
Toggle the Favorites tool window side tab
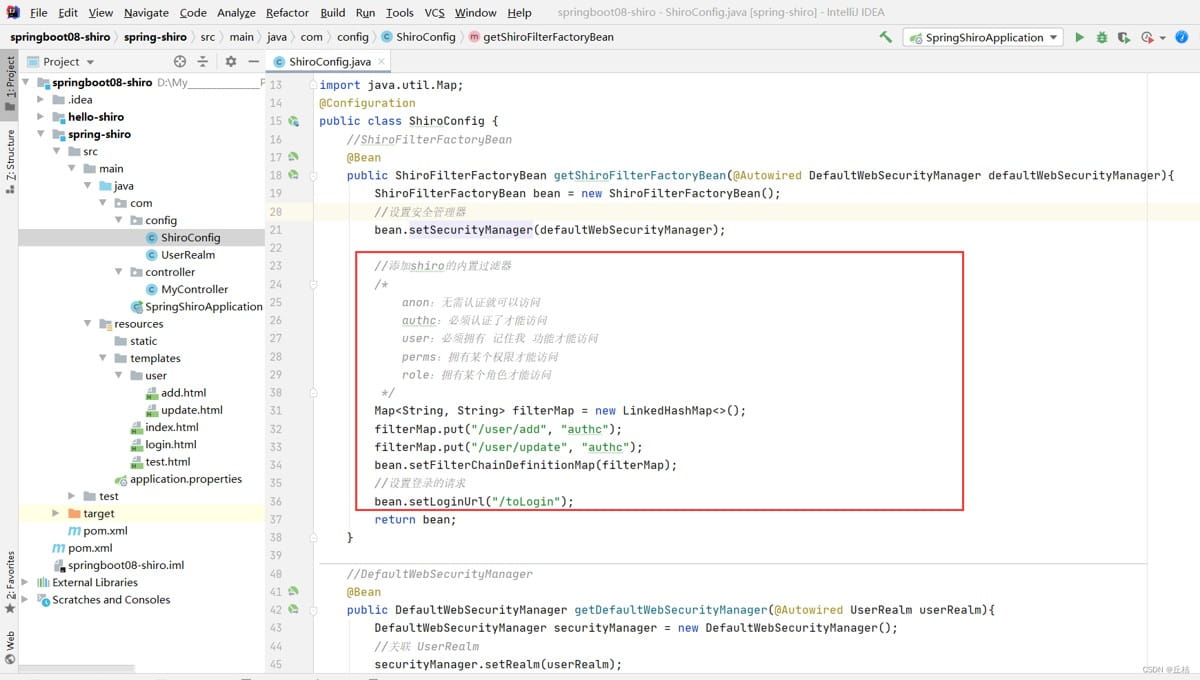tap(10, 580)
